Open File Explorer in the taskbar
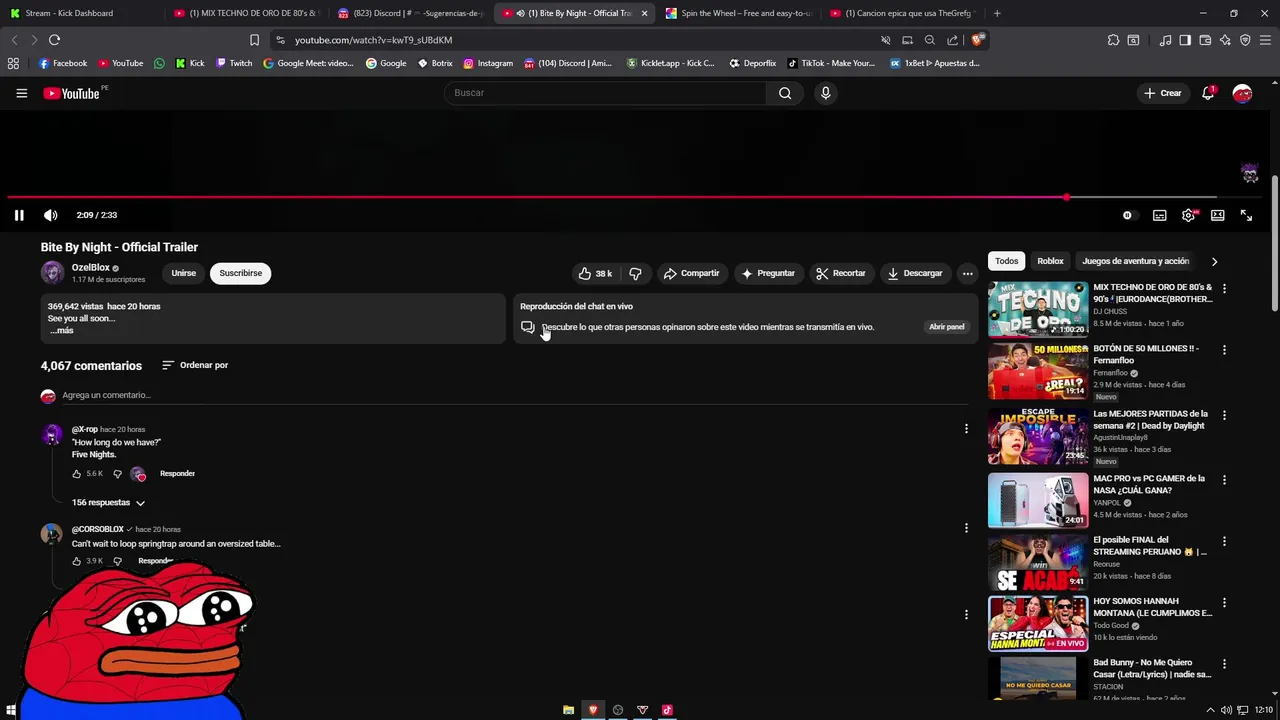The height and width of the screenshot is (720, 1280). [x=568, y=710]
